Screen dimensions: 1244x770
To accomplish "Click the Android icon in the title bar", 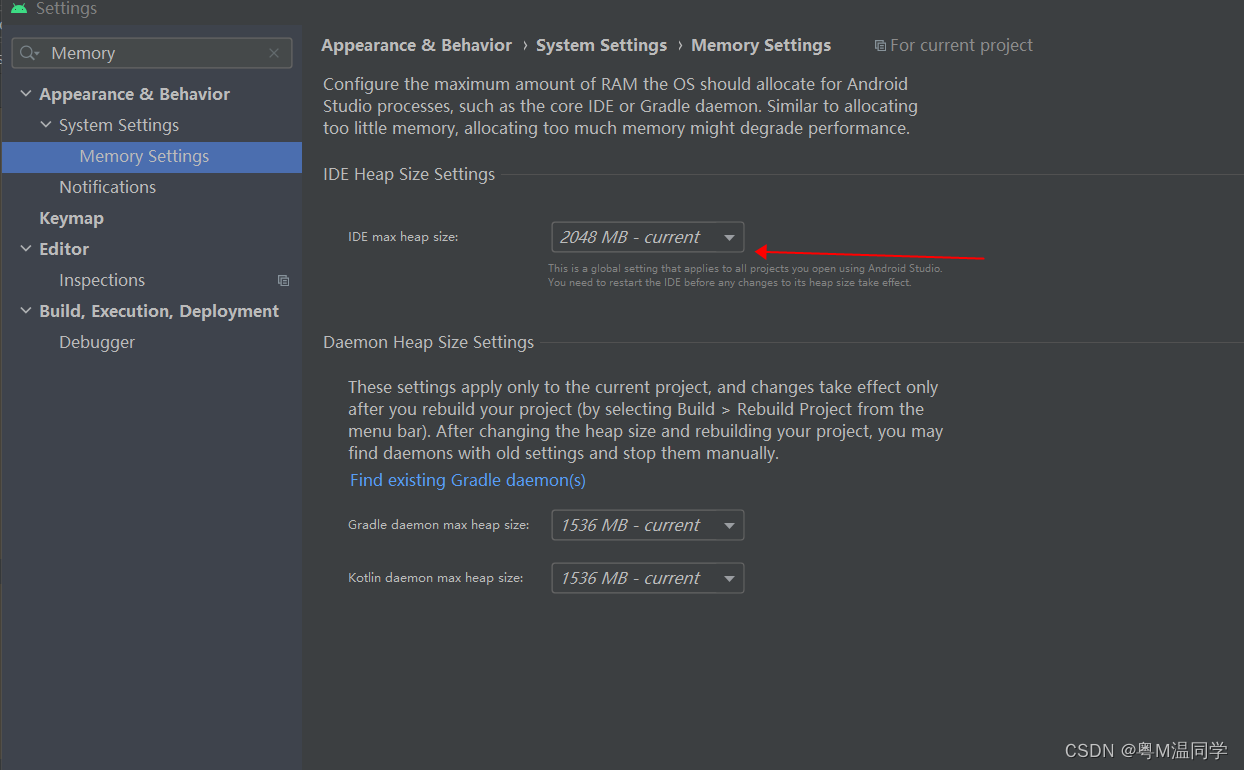I will (x=17, y=9).
